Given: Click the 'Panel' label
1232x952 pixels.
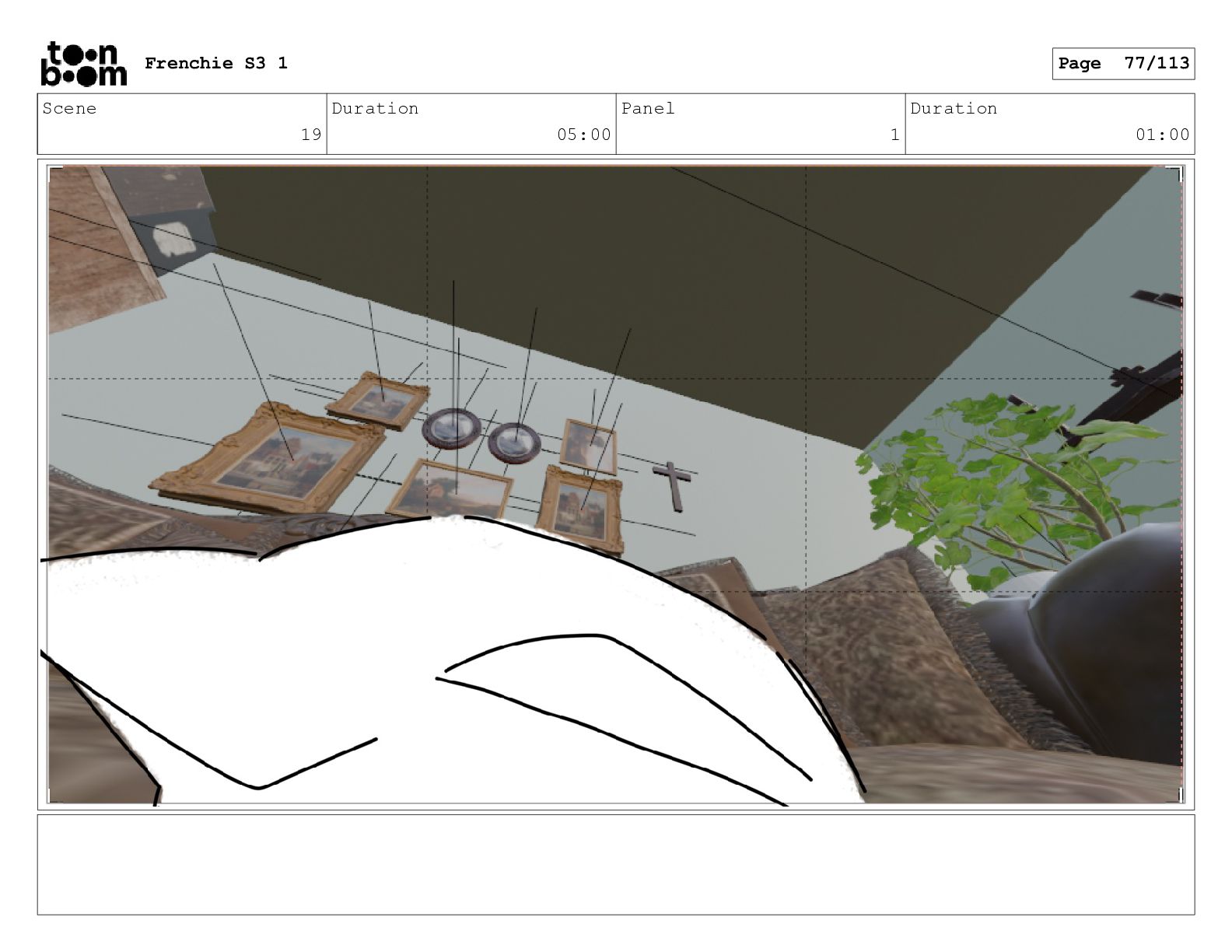Looking at the screenshot, I should (648, 108).
